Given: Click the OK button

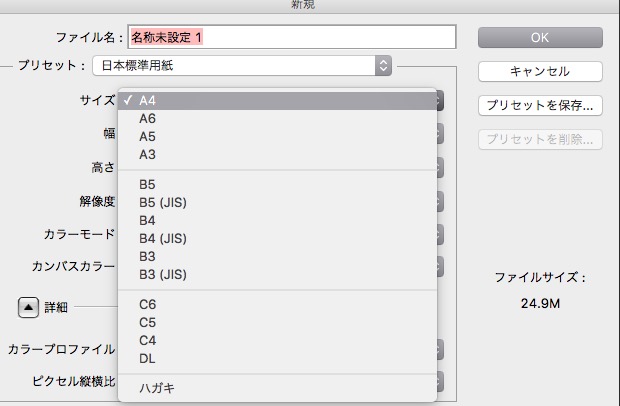Looking at the screenshot, I should (x=540, y=37).
